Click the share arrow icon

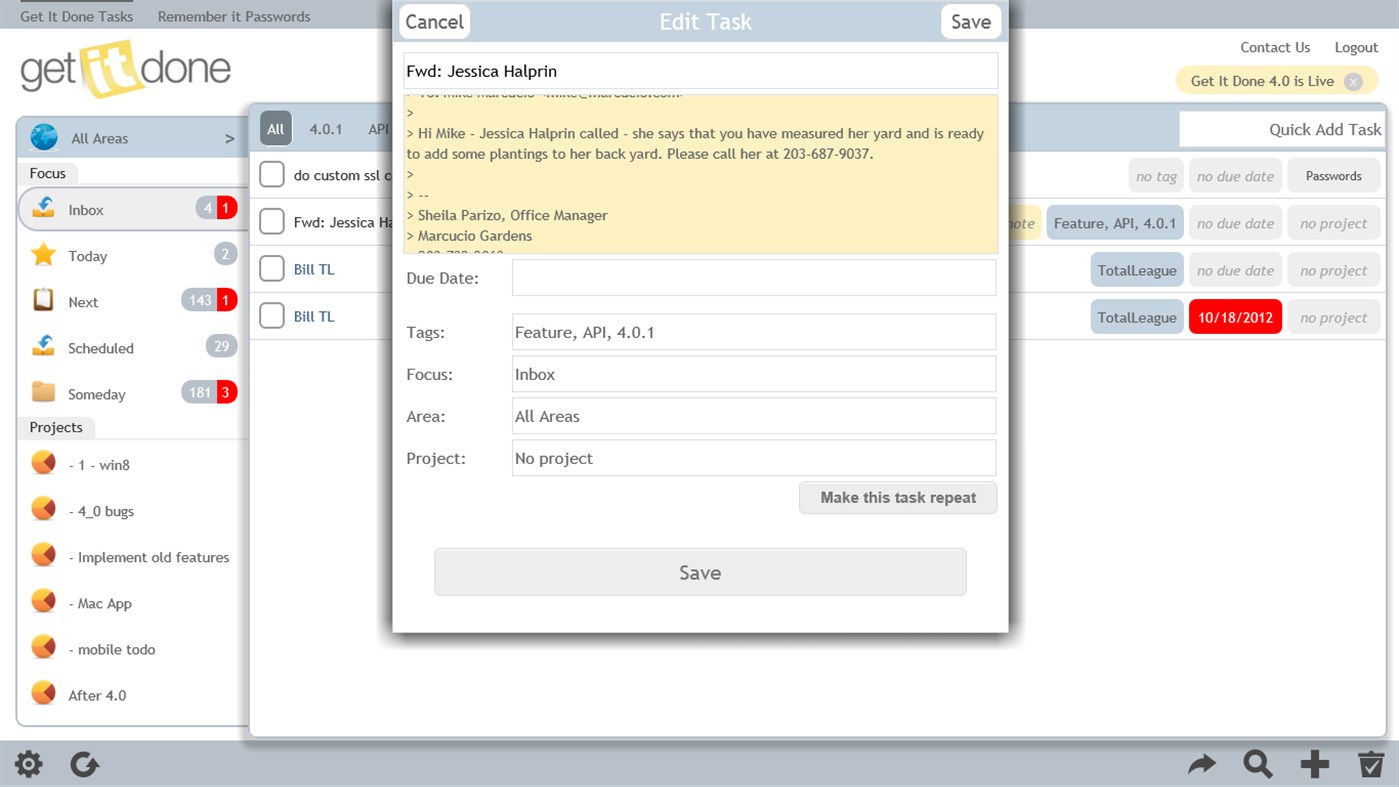point(1202,764)
